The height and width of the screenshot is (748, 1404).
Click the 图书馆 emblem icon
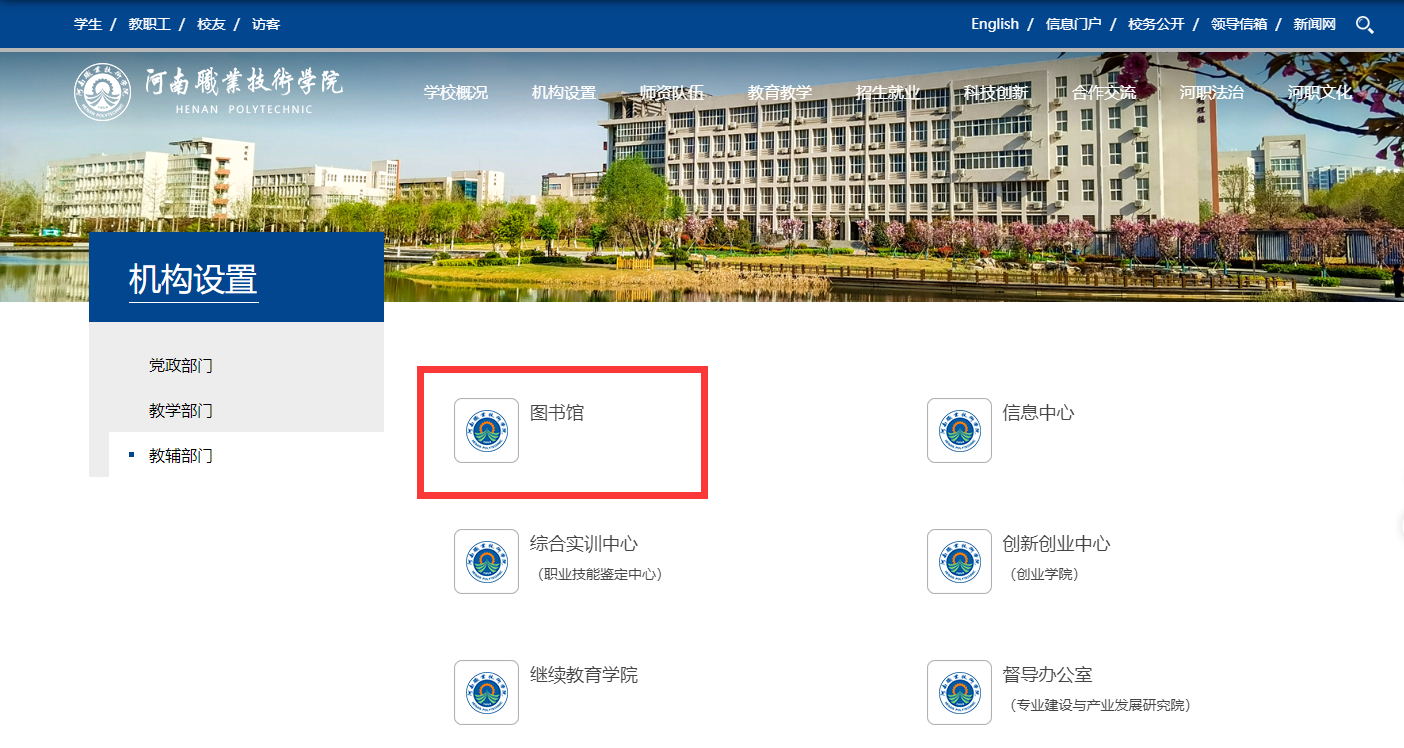click(x=486, y=431)
